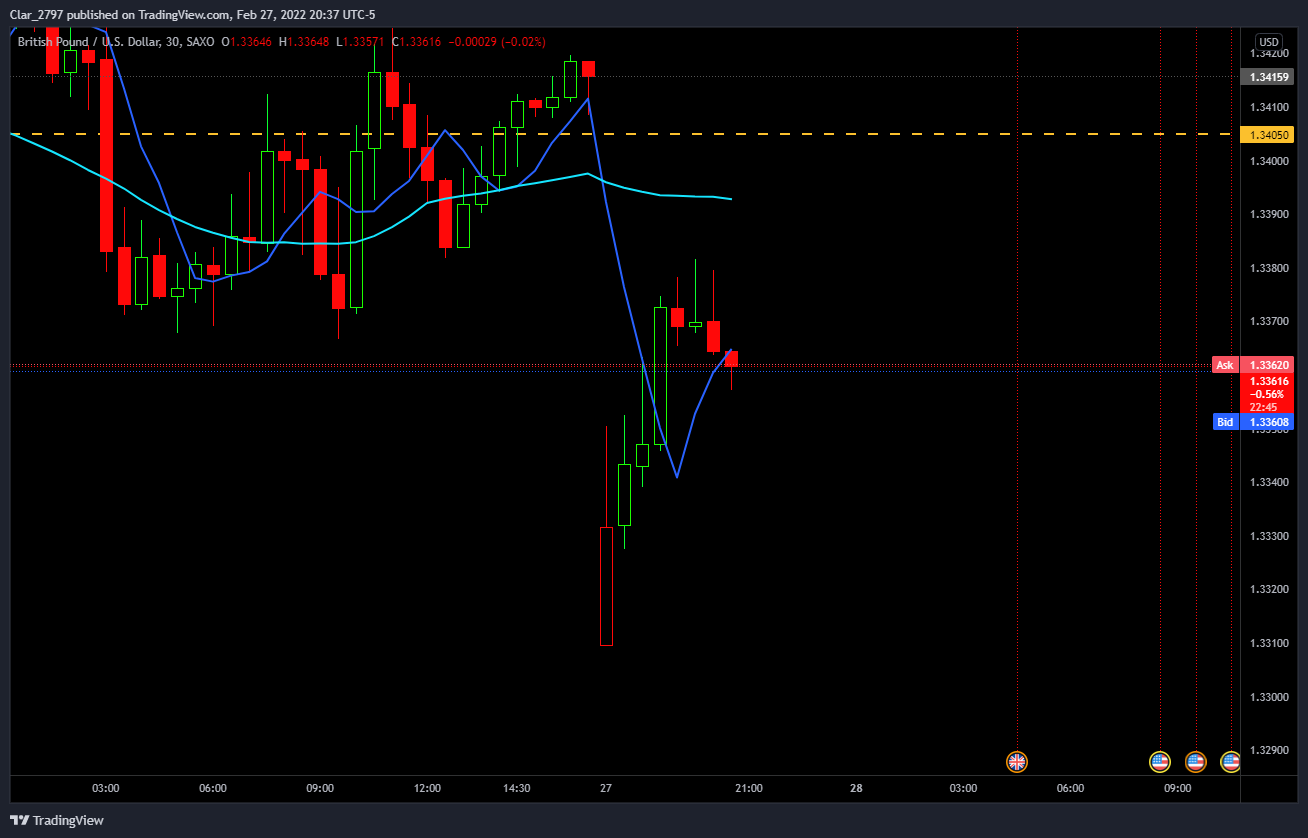This screenshot has width=1308, height=838.
Task: Click the 21:00 time axis label
Action: 749,788
